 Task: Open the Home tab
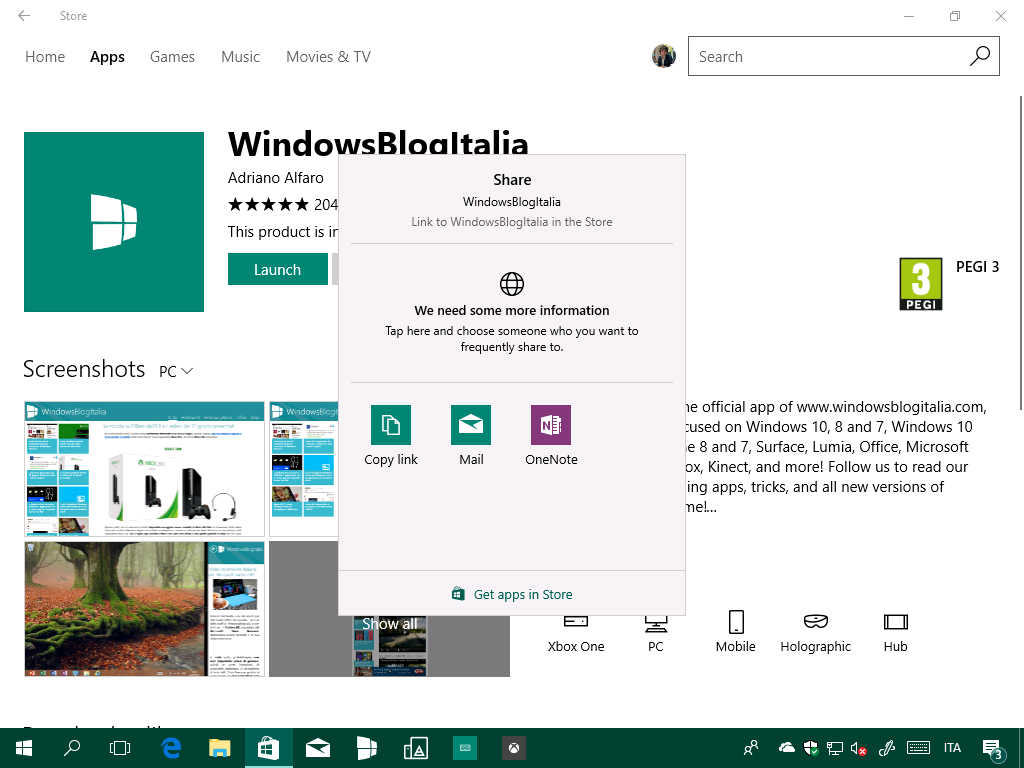45,57
